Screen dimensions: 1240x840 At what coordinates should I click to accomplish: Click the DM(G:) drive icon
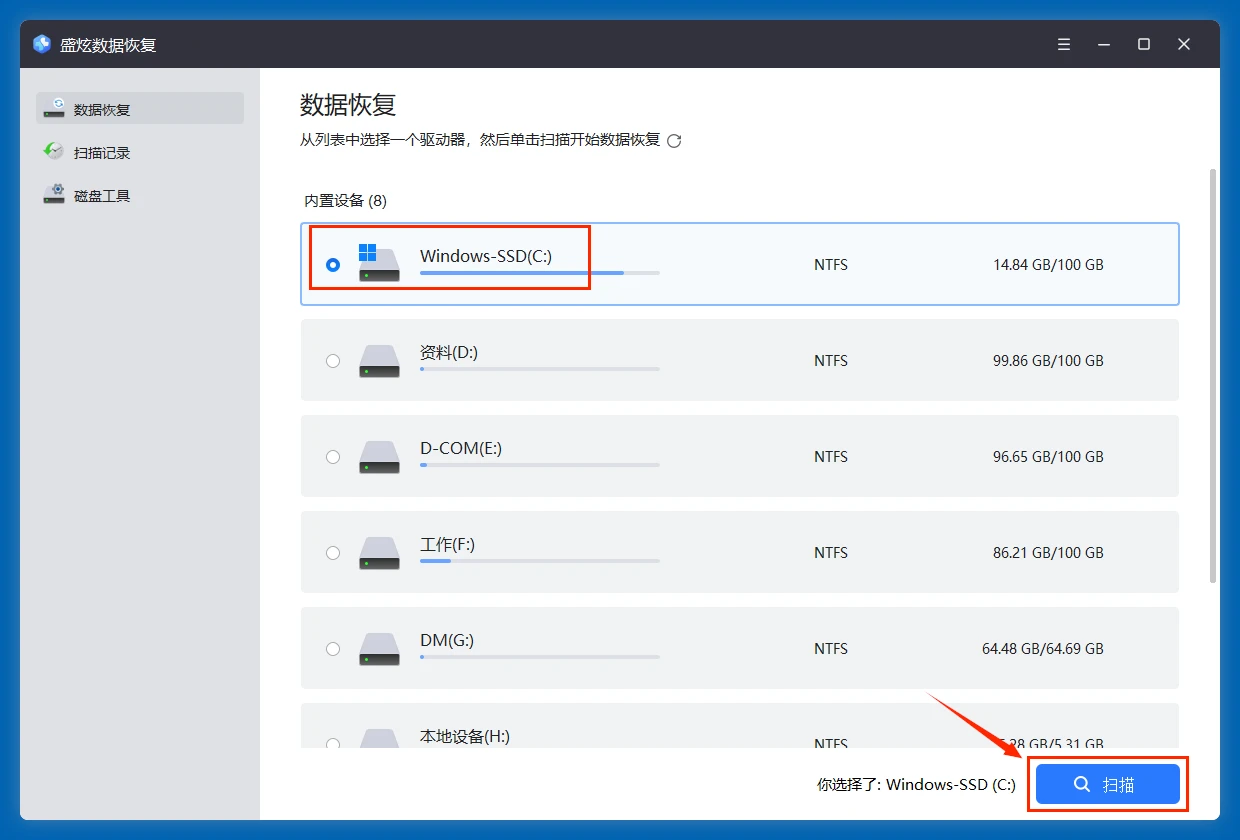(x=379, y=649)
